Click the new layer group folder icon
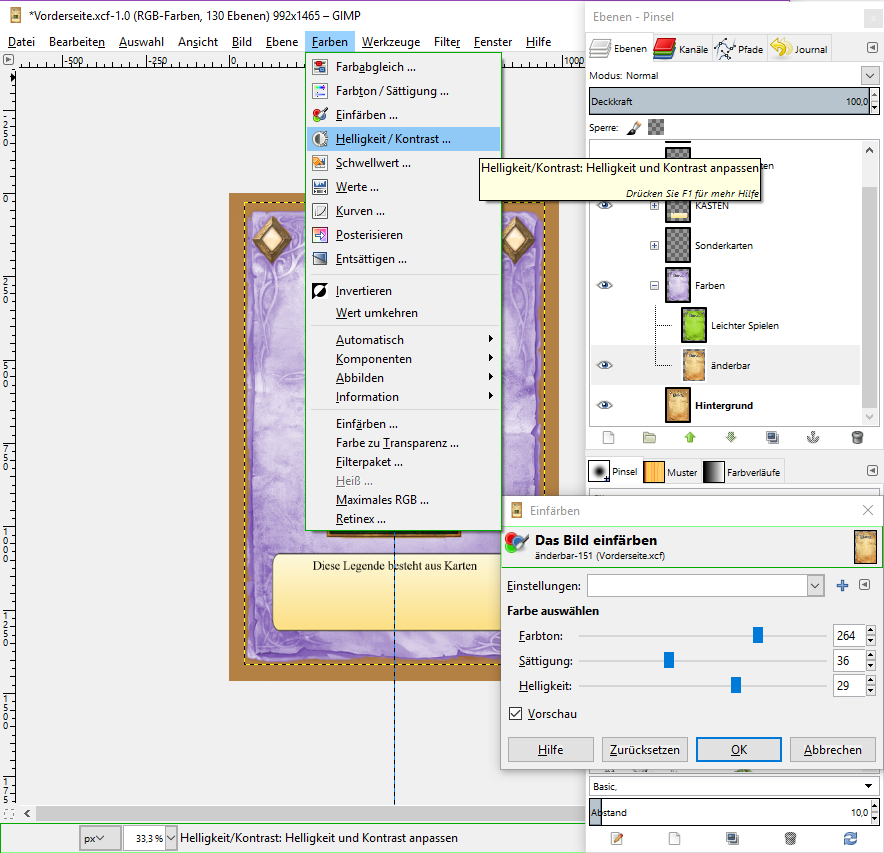Screen dimensions: 884x853 [649, 437]
